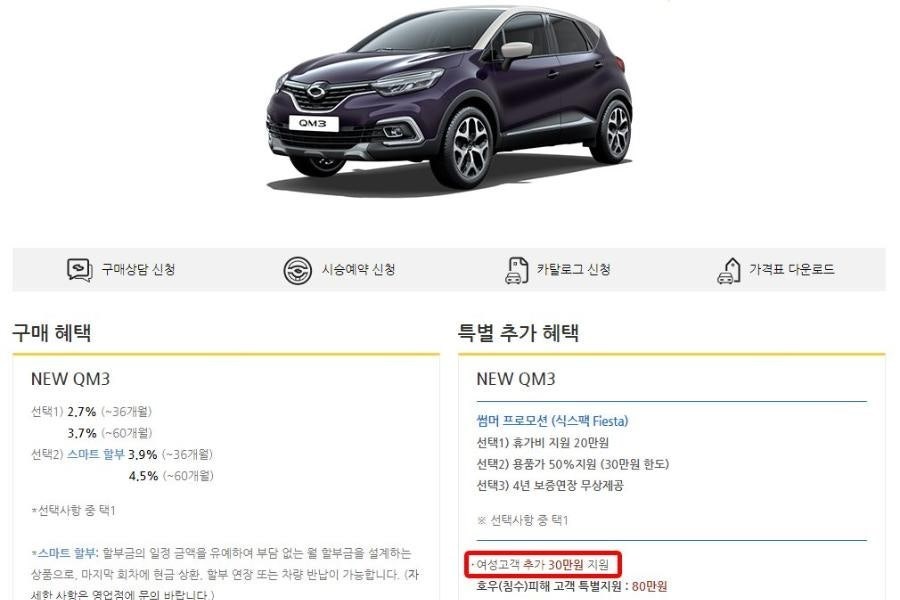Open the 구매상담 신청 text link
Image resolution: width=900 pixels, height=600 pixels.
pos(138,269)
